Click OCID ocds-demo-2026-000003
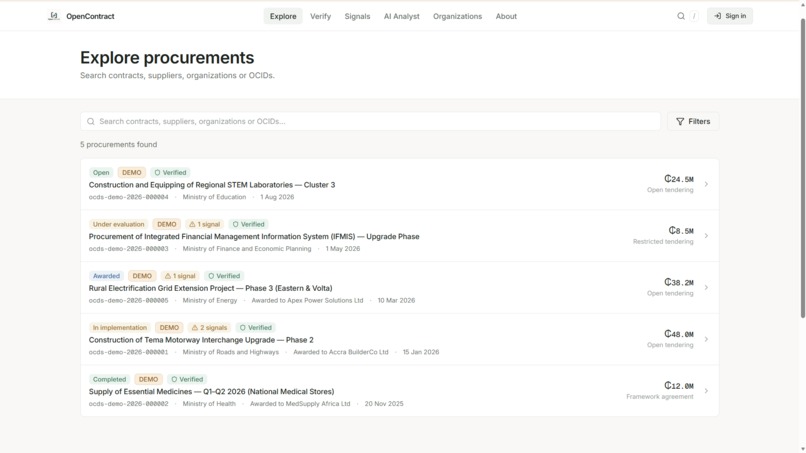This screenshot has width=806, height=453. pyautogui.click(x=129, y=249)
